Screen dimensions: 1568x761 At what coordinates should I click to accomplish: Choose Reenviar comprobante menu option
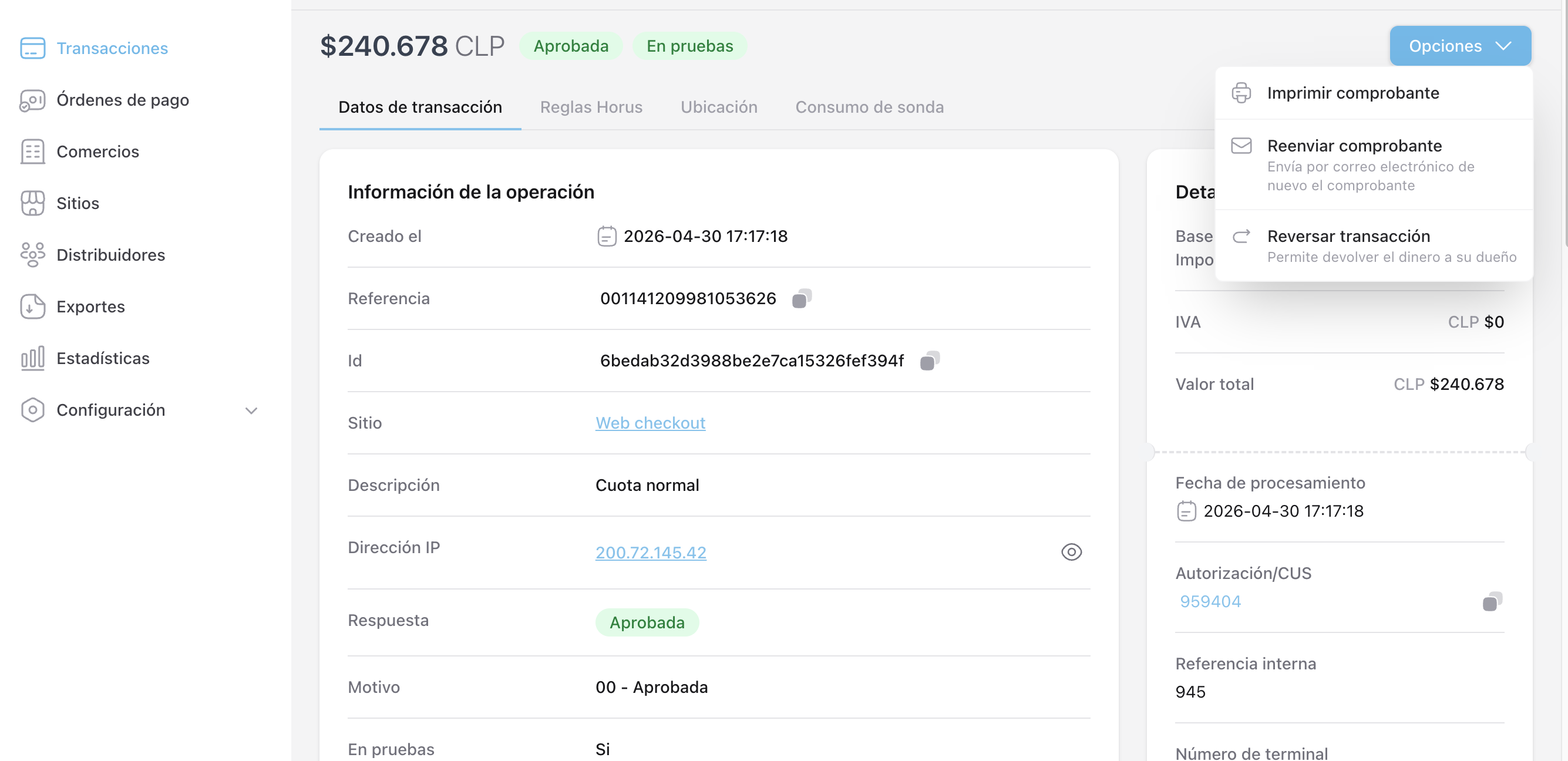point(1373,165)
